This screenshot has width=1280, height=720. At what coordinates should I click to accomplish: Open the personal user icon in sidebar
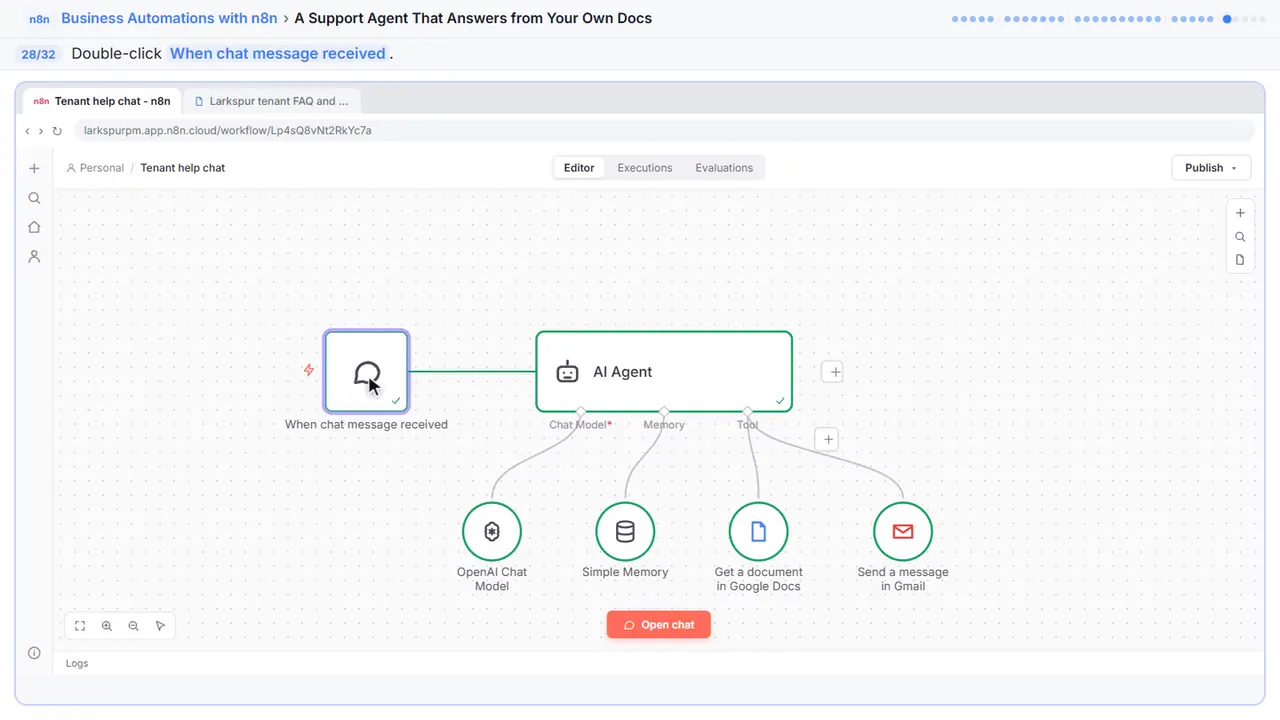coord(34,256)
